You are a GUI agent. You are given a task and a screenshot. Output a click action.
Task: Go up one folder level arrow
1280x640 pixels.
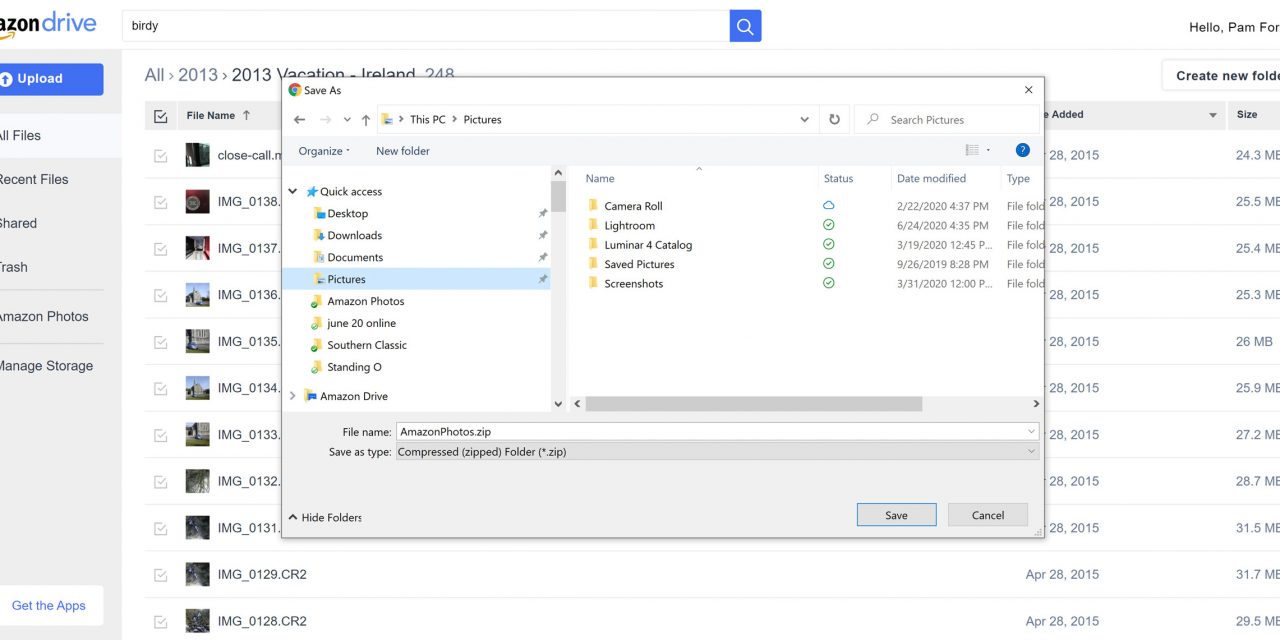coord(366,120)
